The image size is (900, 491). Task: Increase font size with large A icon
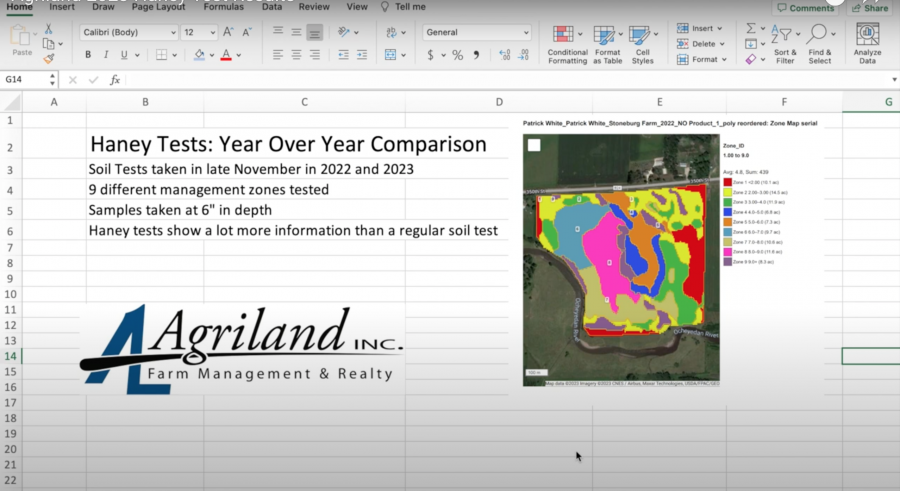pyautogui.click(x=228, y=32)
